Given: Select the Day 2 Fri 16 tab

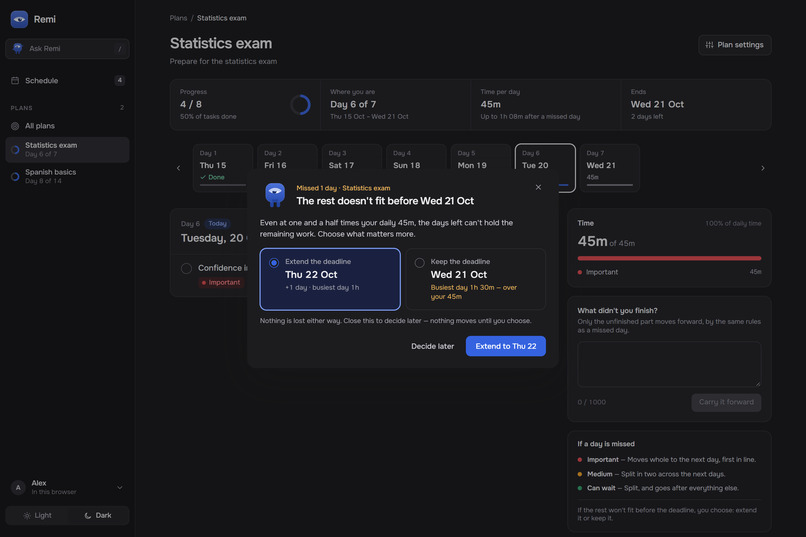Looking at the screenshot, I should pyautogui.click(x=287, y=158).
